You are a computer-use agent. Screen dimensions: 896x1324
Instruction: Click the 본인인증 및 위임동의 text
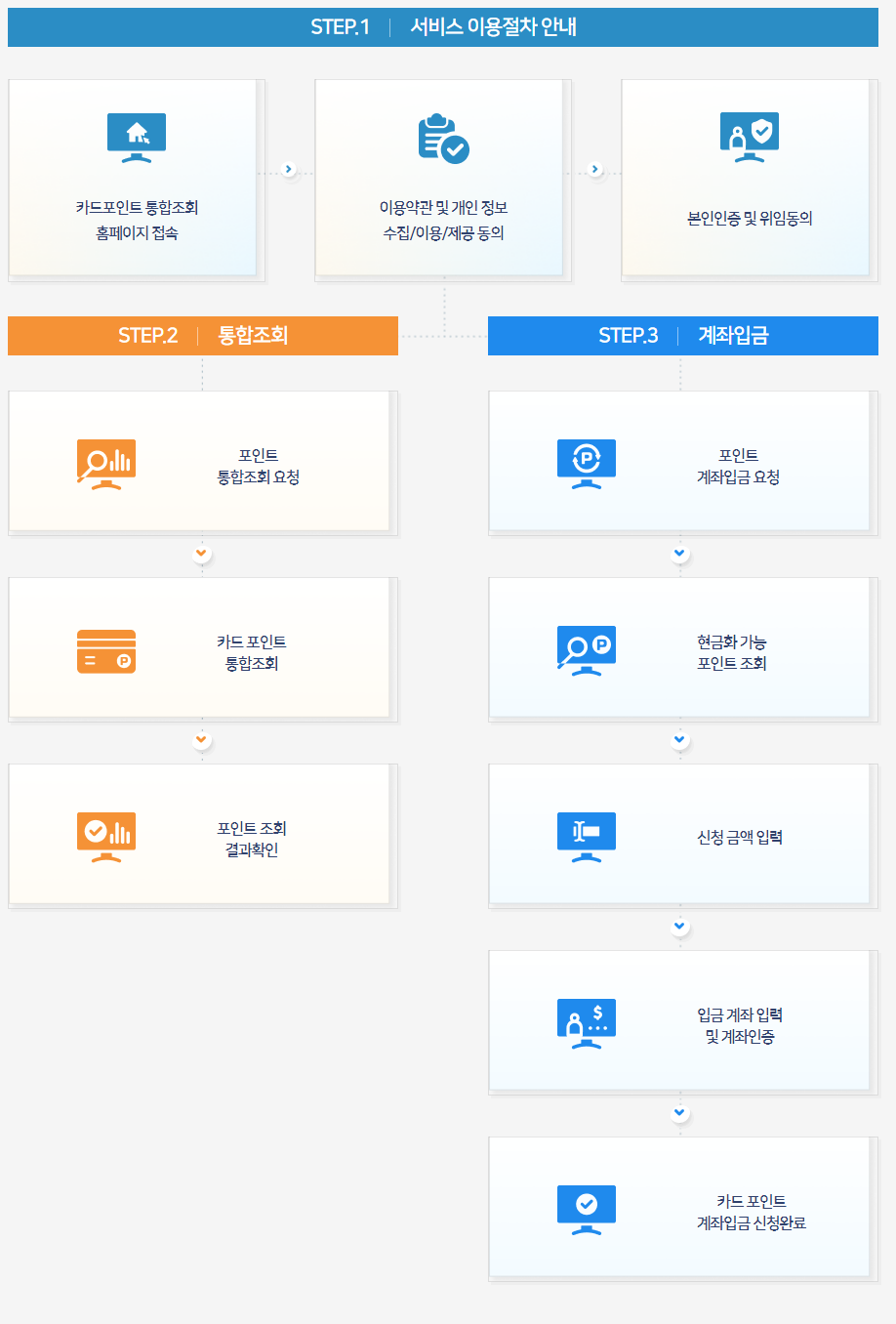(750, 219)
